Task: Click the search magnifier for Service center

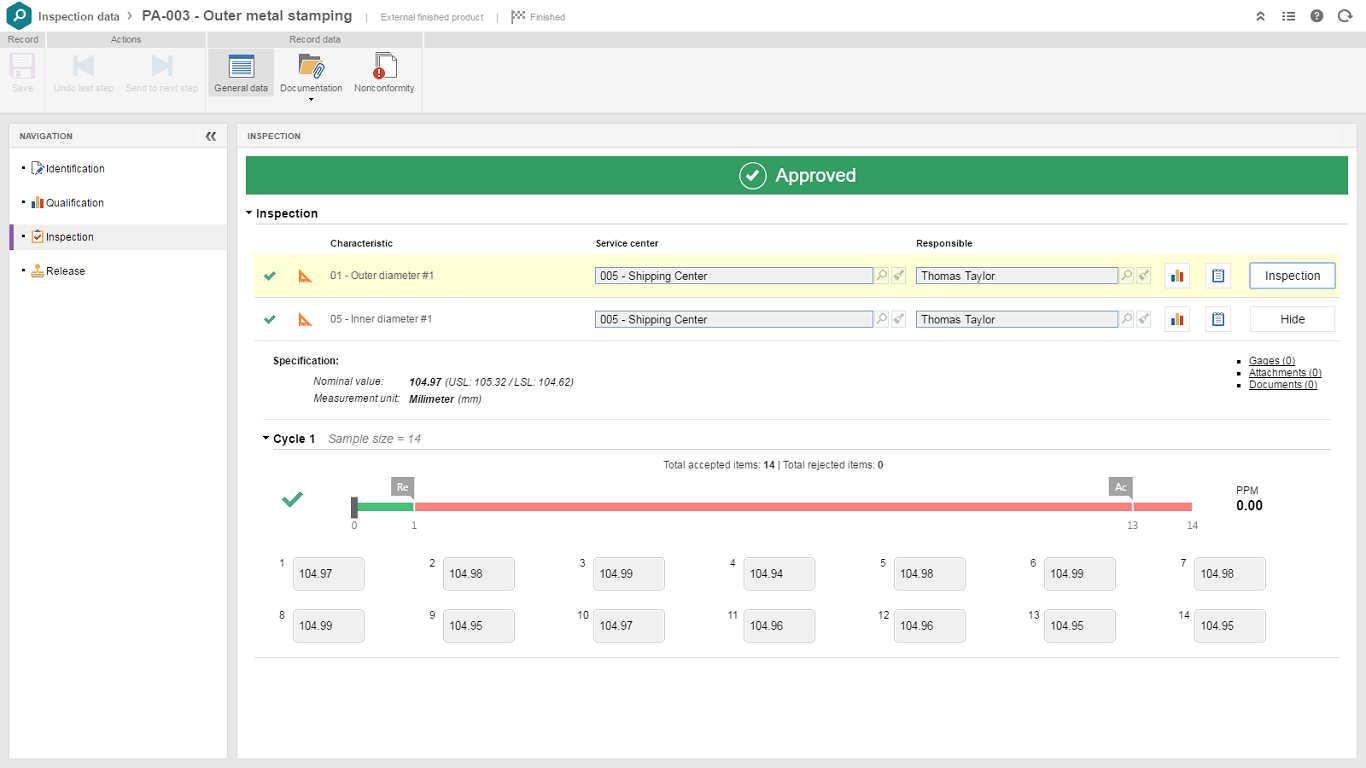Action: click(x=879, y=275)
